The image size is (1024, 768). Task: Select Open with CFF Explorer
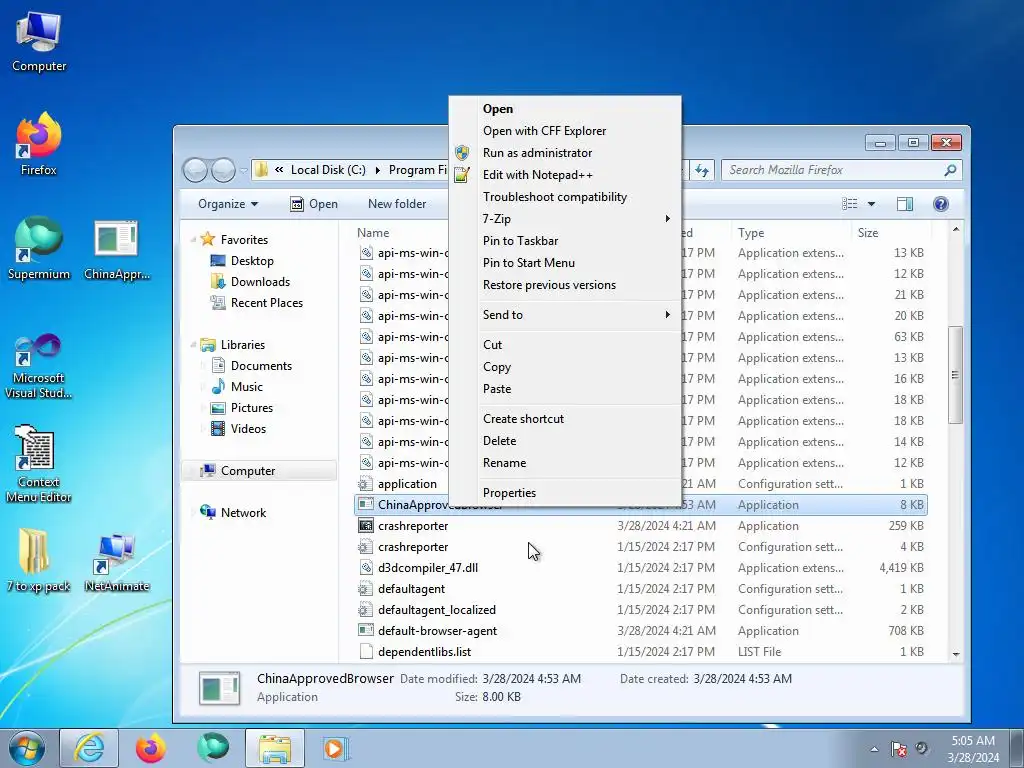[x=565, y=131]
